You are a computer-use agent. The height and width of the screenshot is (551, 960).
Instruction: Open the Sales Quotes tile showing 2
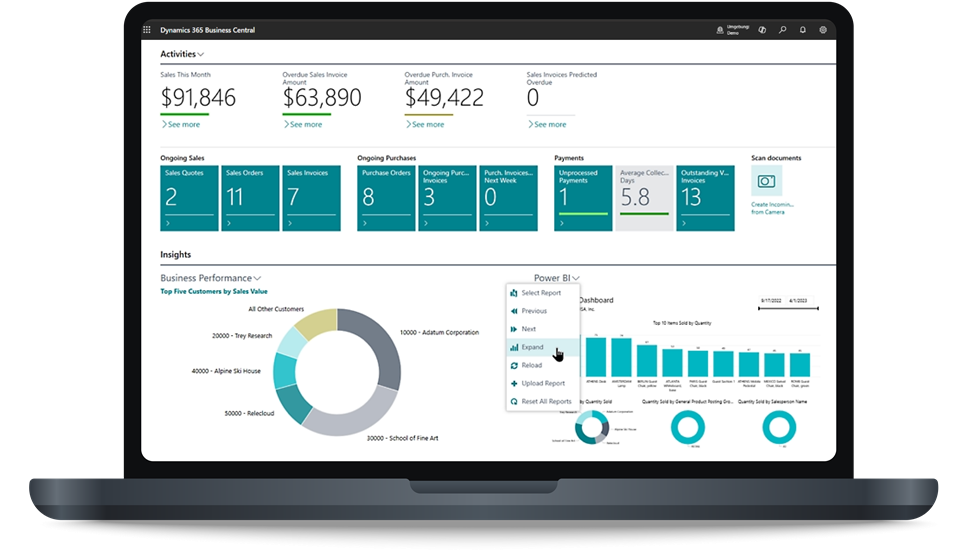pyautogui.click(x=189, y=198)
